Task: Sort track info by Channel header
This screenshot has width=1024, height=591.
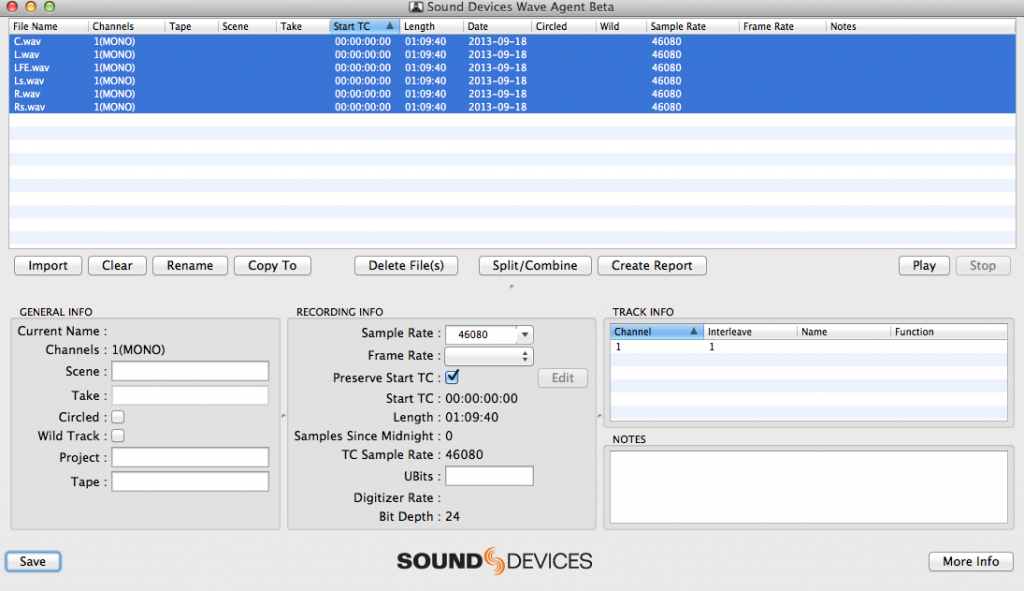Action: coord(656,332)
